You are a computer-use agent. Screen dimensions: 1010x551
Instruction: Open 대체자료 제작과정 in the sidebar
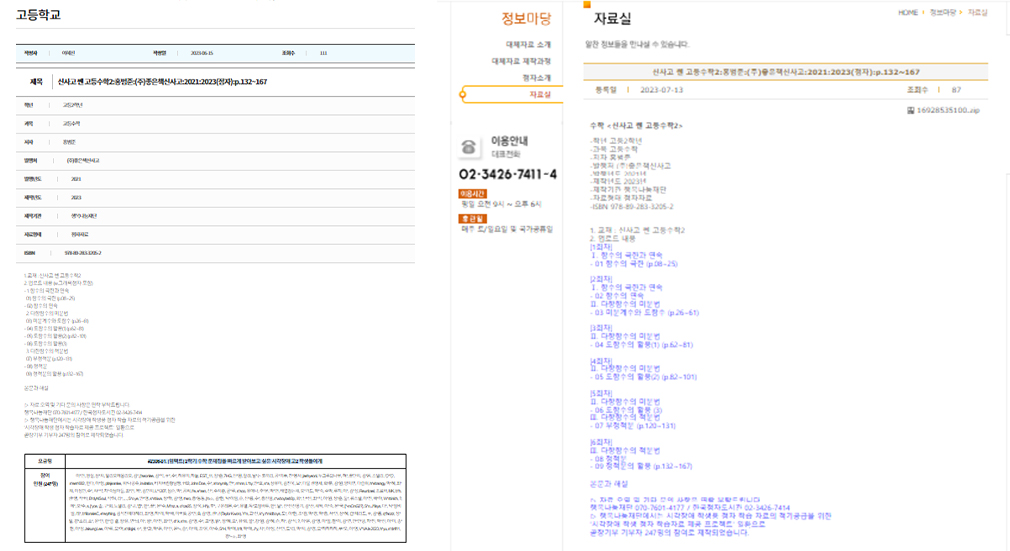click(x=520, y=61)
